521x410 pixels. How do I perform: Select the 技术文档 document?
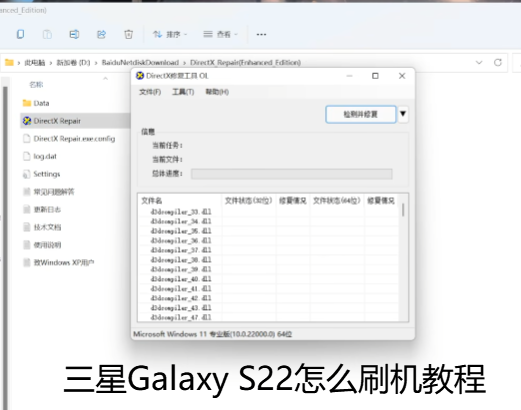(x=42, y=227)
